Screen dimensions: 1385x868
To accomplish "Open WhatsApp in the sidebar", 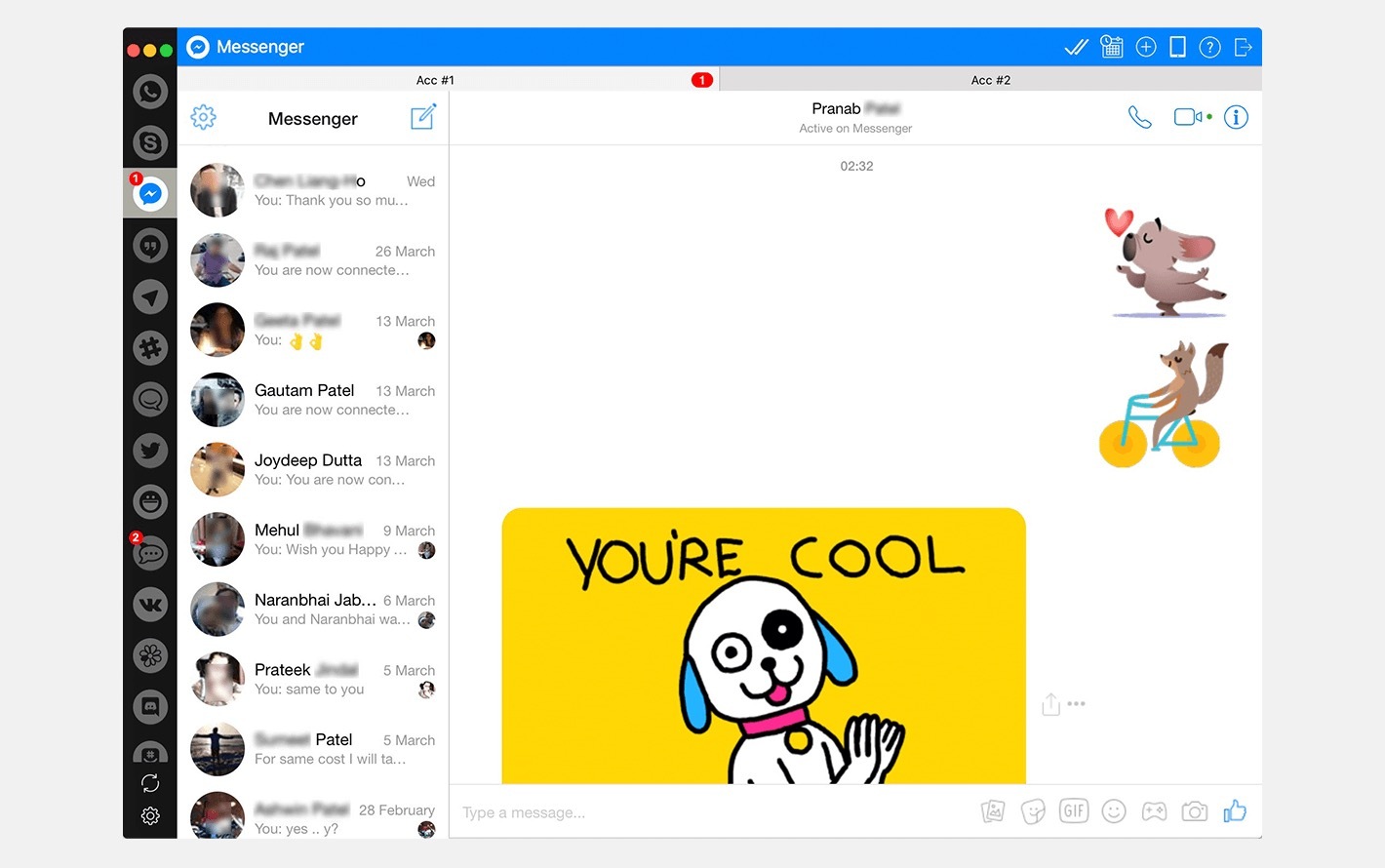I will pyautogui.click(x=150, y=92).
